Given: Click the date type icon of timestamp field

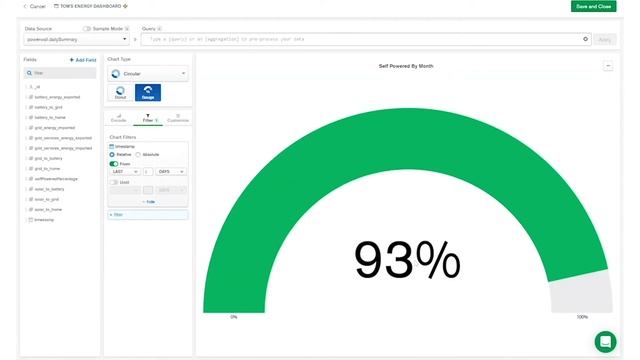Looking at the screenshot, I should [31, 220].
